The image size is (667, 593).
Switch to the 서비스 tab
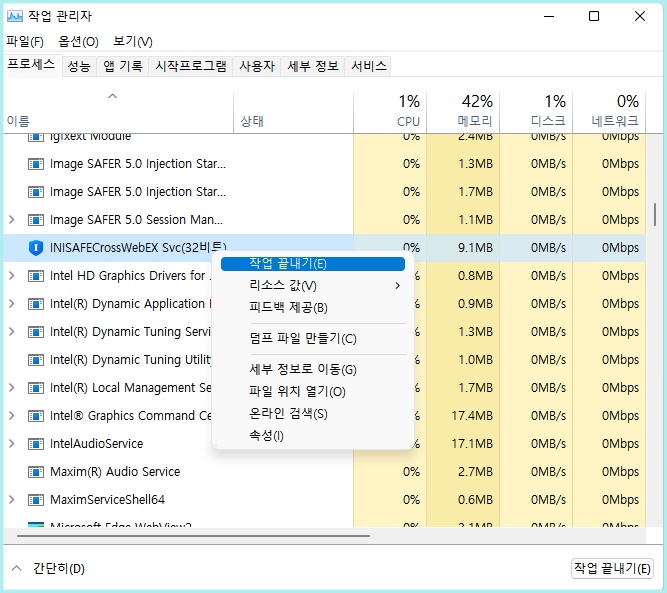368,66
